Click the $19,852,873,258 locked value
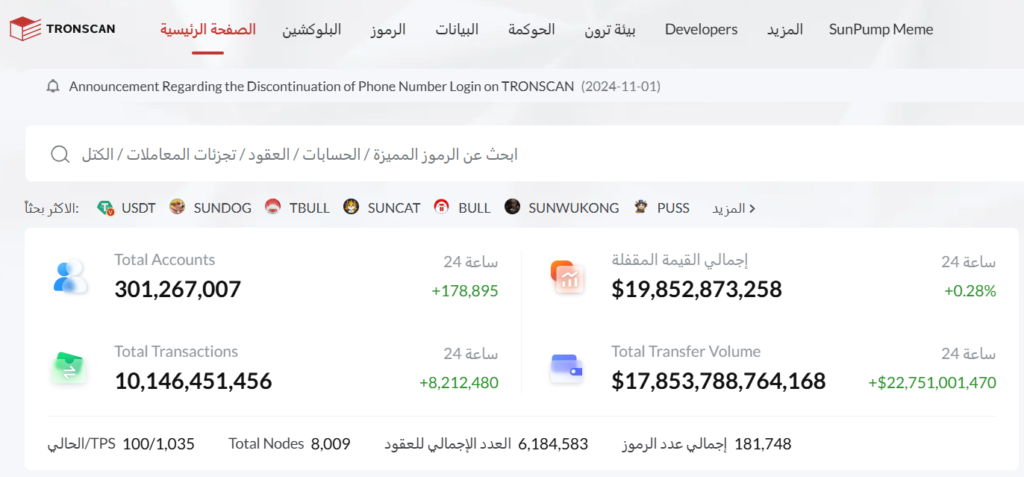The height and width of the screenshot is (477, 1024). pyautogui.click(x=697, y=289)
